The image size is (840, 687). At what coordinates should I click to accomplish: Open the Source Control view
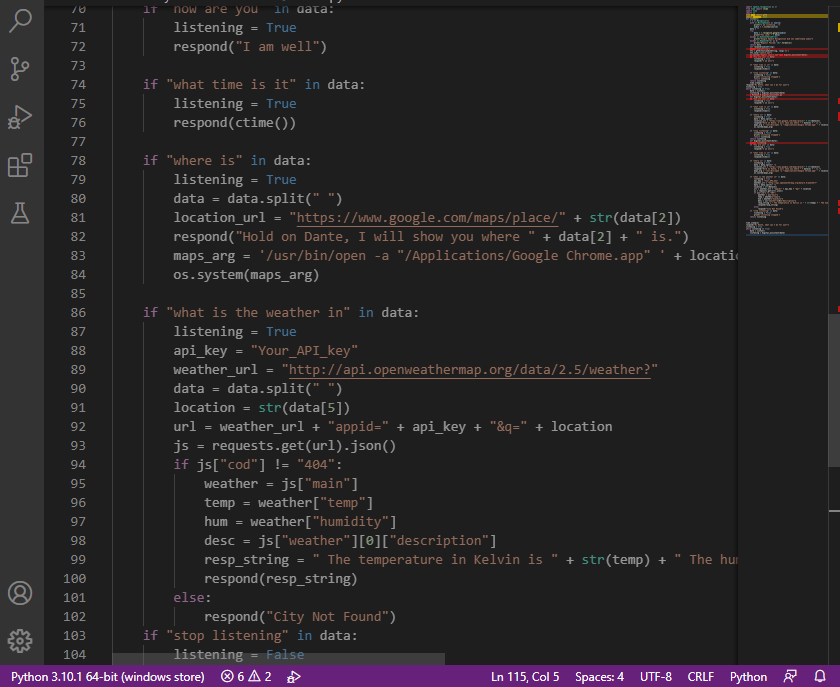pos(21,69)
